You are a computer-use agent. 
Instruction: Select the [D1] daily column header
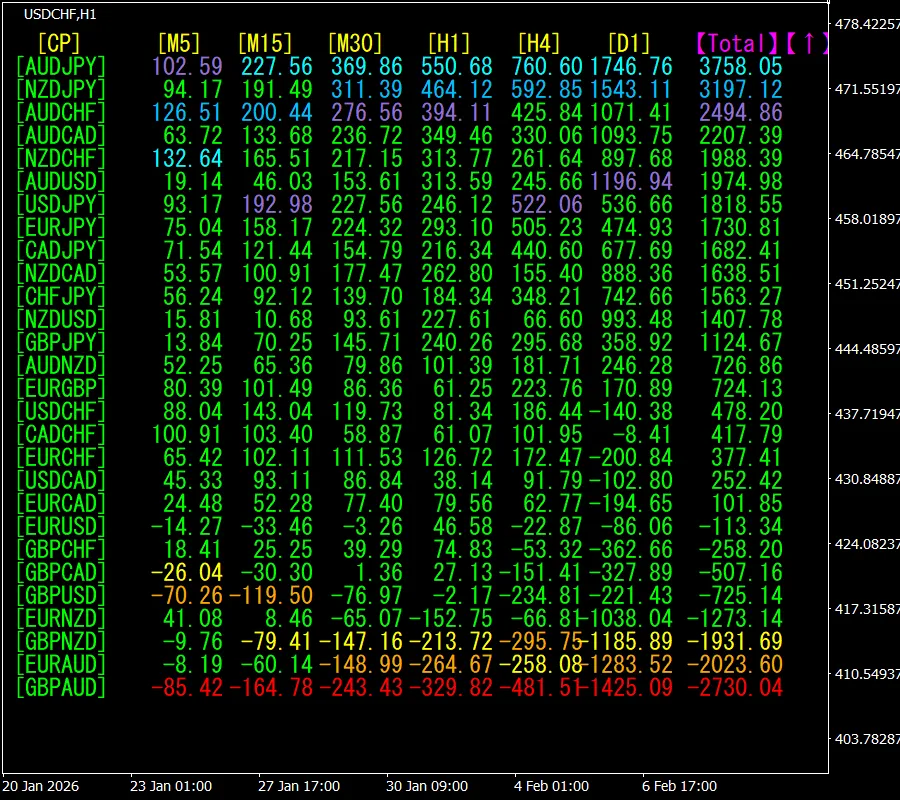coord(629,43)
